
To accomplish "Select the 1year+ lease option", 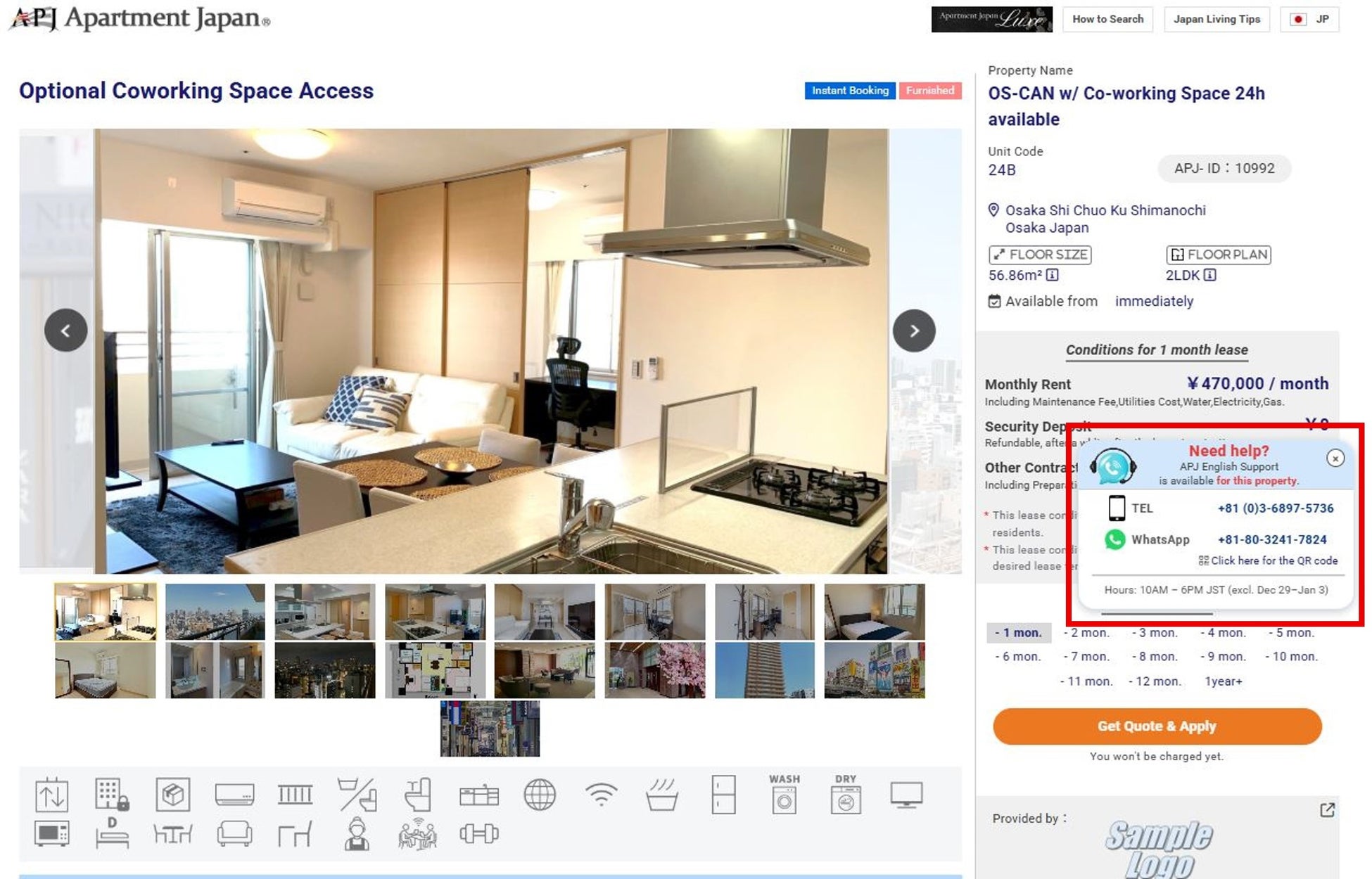I will [x=1223, y=681].
